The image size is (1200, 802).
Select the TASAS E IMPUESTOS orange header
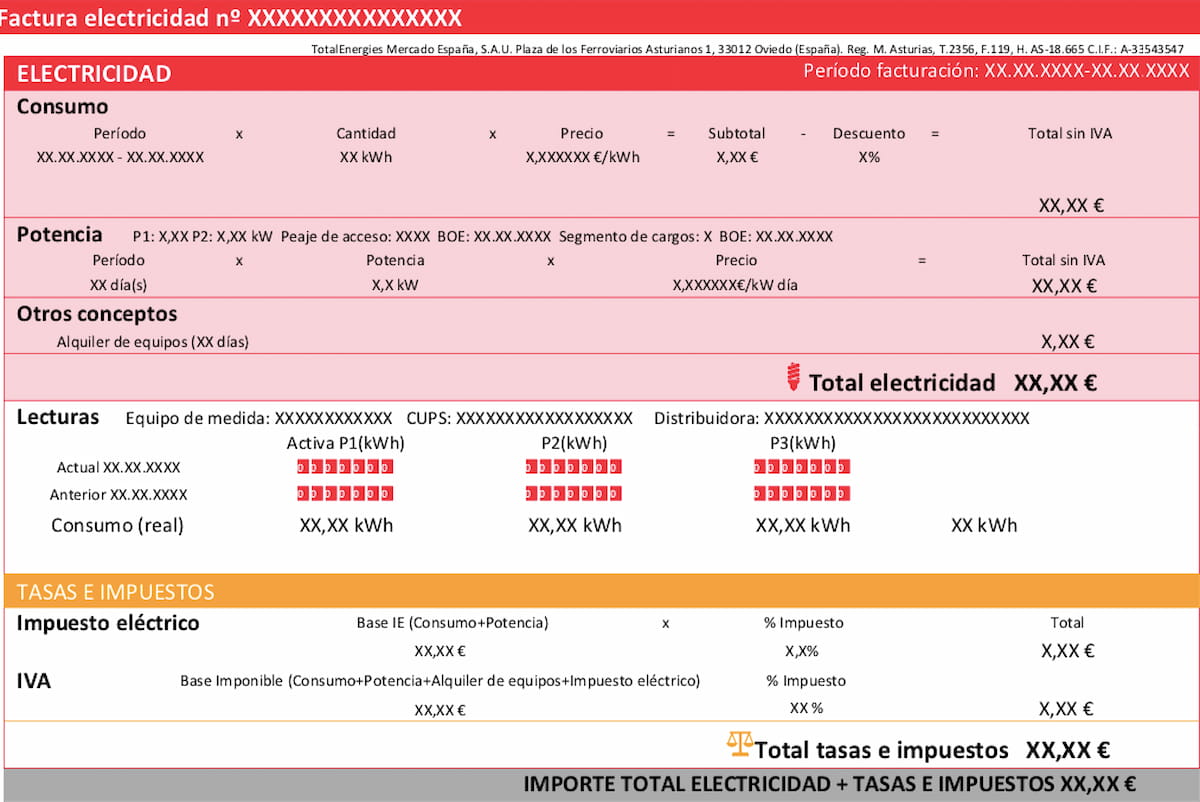click(115, 591)
